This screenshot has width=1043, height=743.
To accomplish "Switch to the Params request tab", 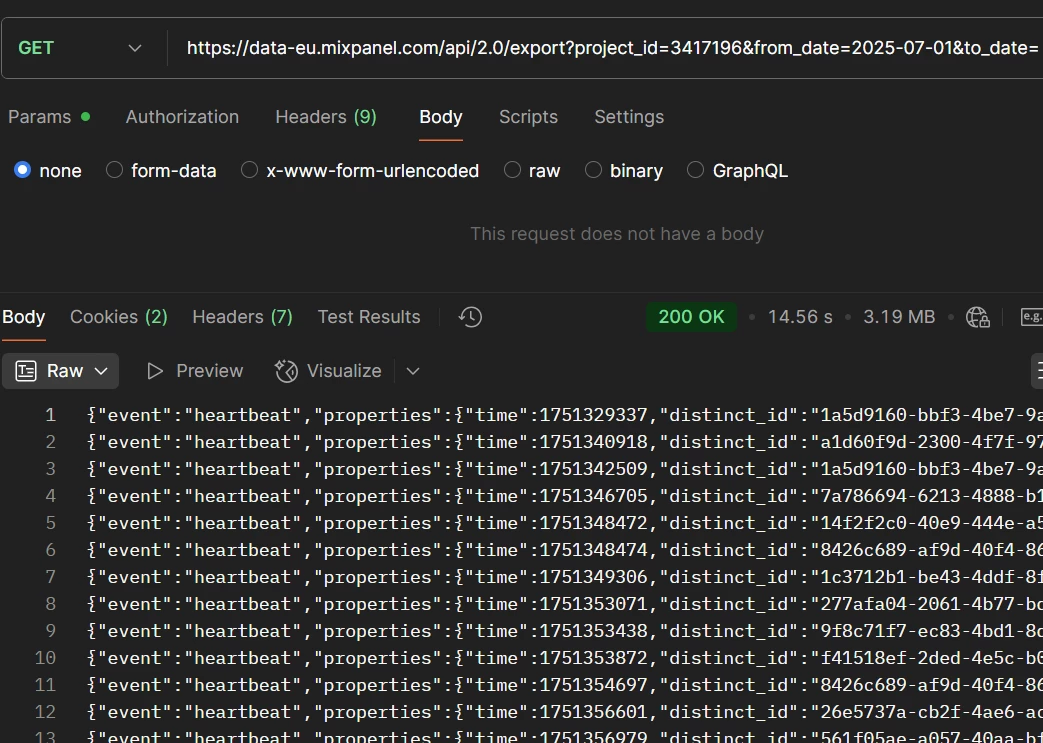I will click(x=49, y=117).
